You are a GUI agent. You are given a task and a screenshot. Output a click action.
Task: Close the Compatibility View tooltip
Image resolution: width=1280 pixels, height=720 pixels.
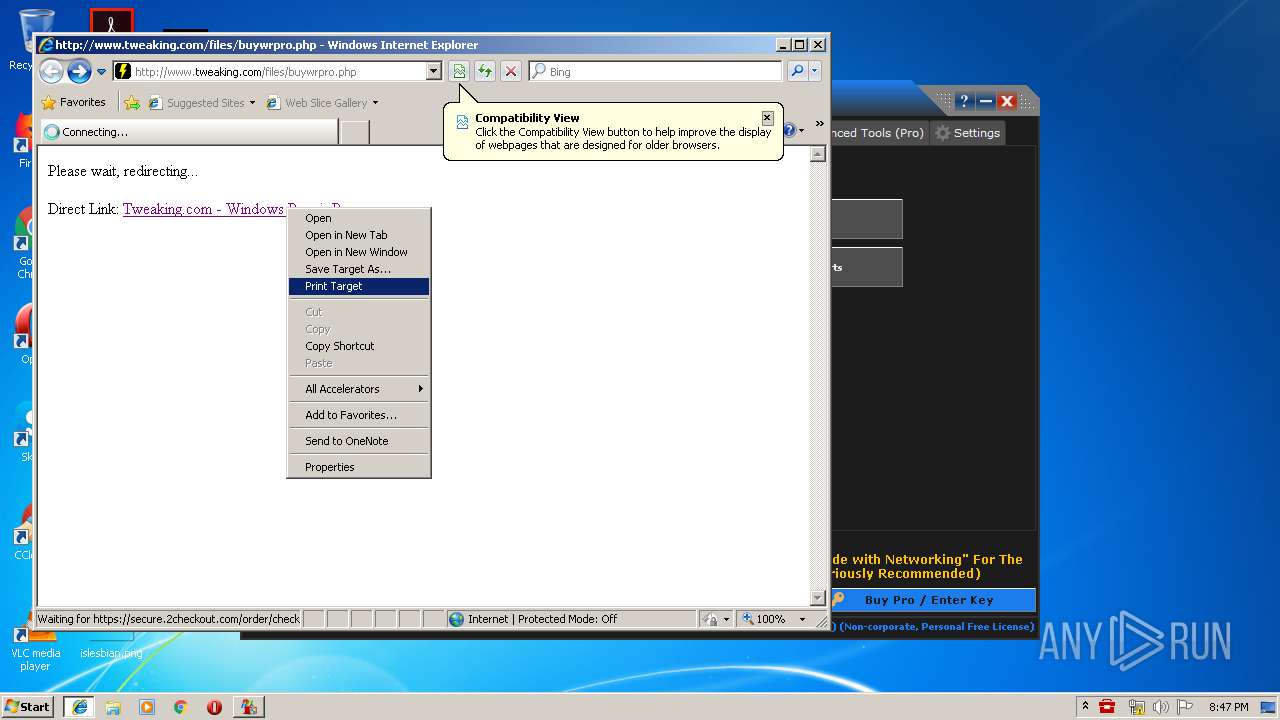[x=767, y=118]
